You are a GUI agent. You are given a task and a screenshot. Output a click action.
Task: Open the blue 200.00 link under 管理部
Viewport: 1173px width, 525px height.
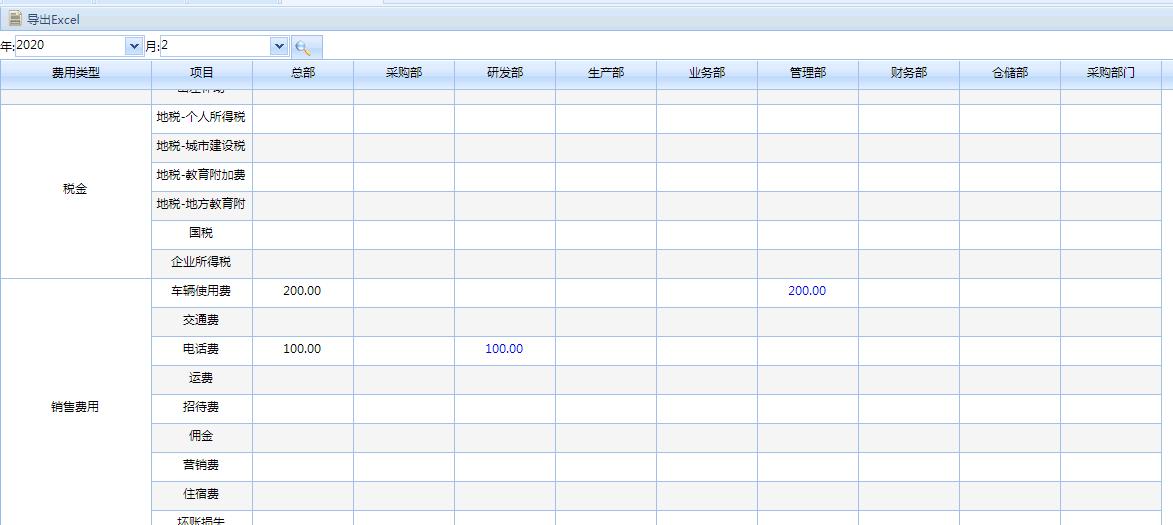807,292
